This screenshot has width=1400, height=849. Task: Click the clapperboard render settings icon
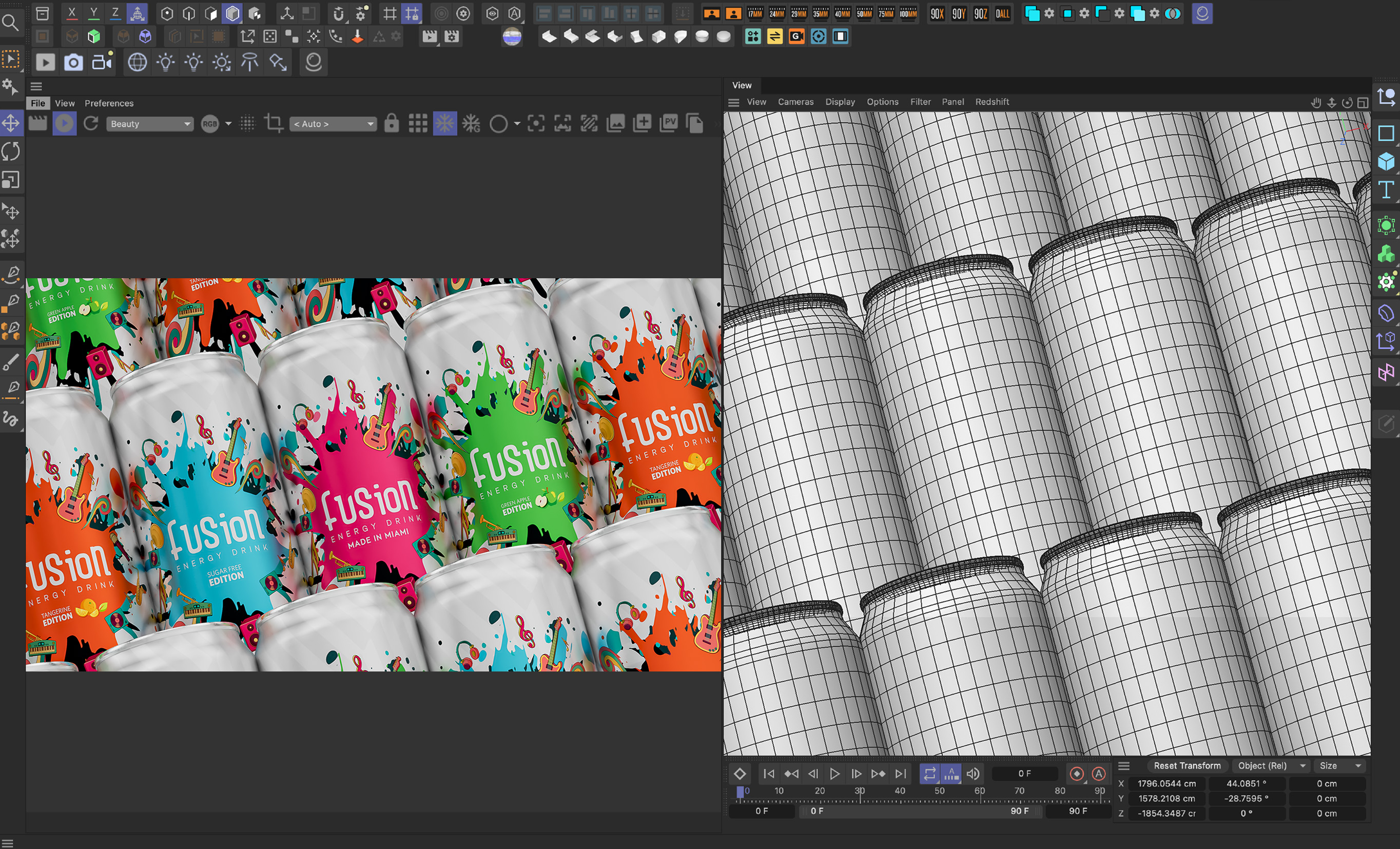tap(37, 123)
